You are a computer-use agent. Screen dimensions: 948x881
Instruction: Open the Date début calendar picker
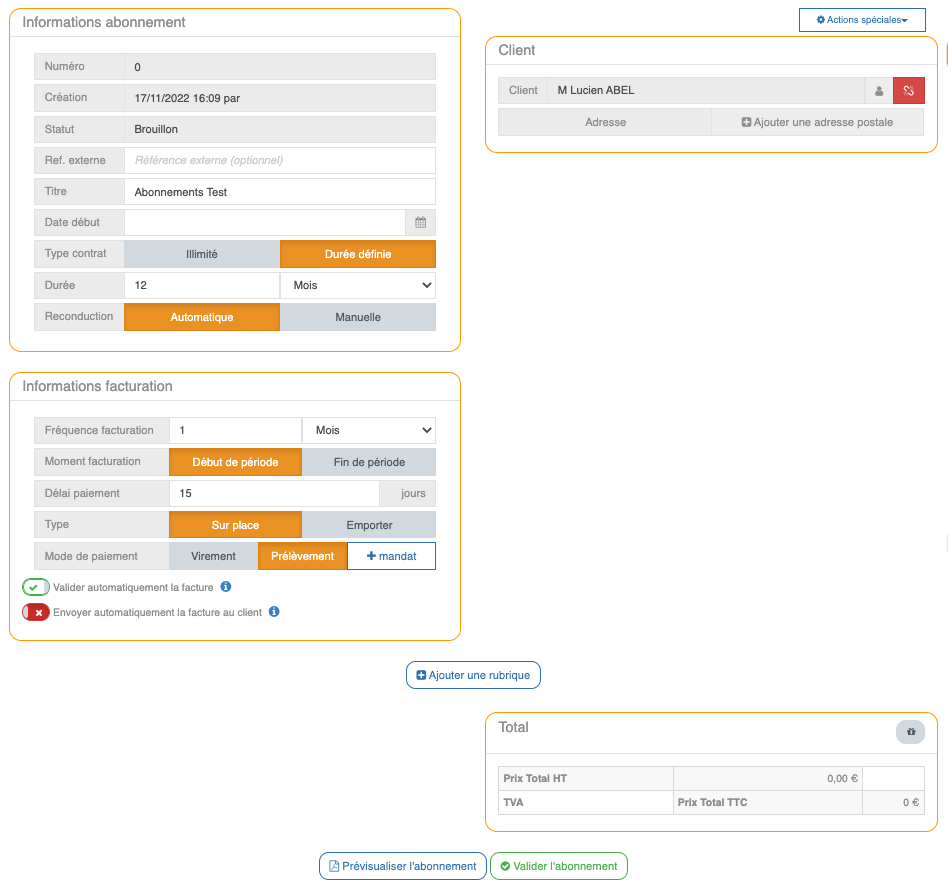(420, 223)
